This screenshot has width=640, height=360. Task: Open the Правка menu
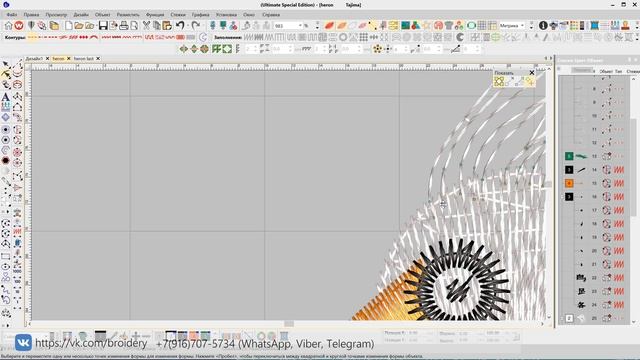coord(31,15)
